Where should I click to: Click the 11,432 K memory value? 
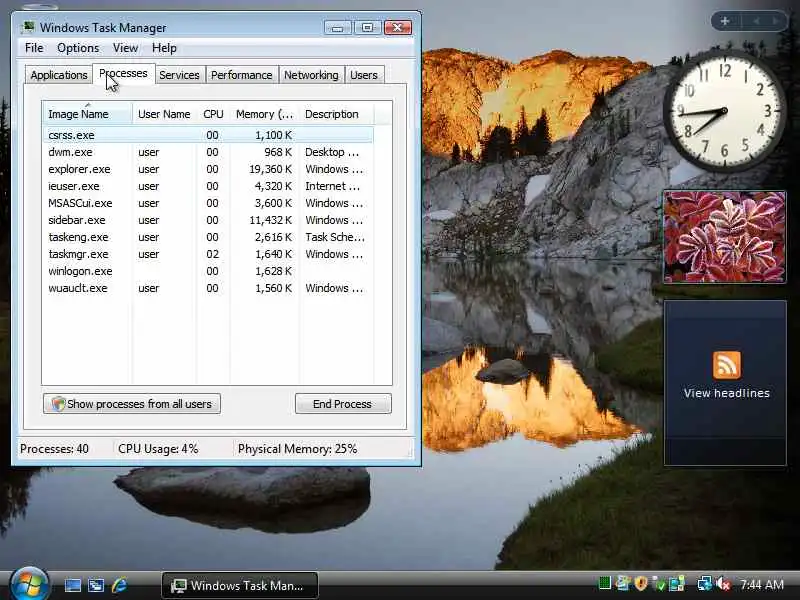270,220
